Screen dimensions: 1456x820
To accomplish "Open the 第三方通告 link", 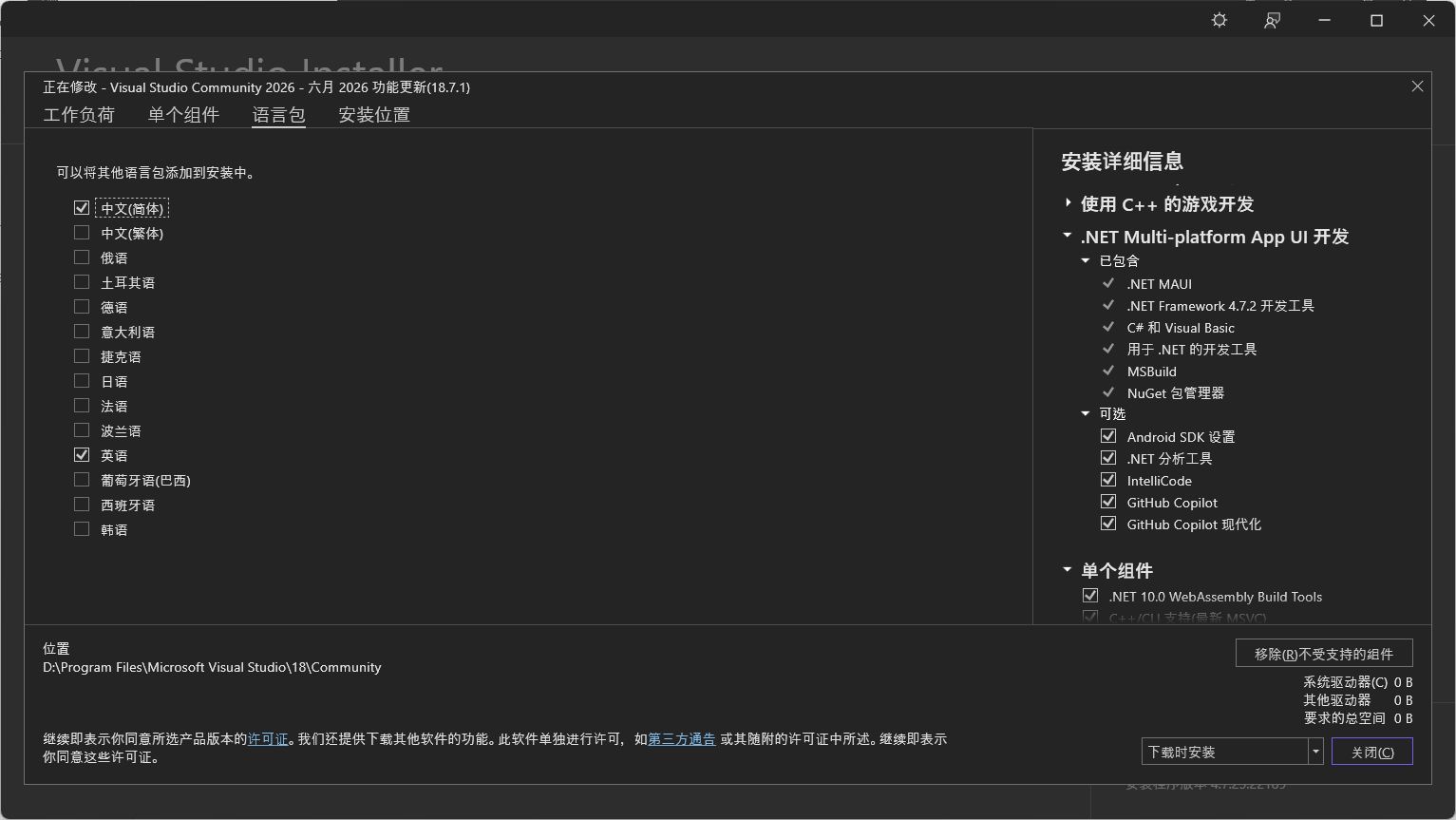I will 682,739.
